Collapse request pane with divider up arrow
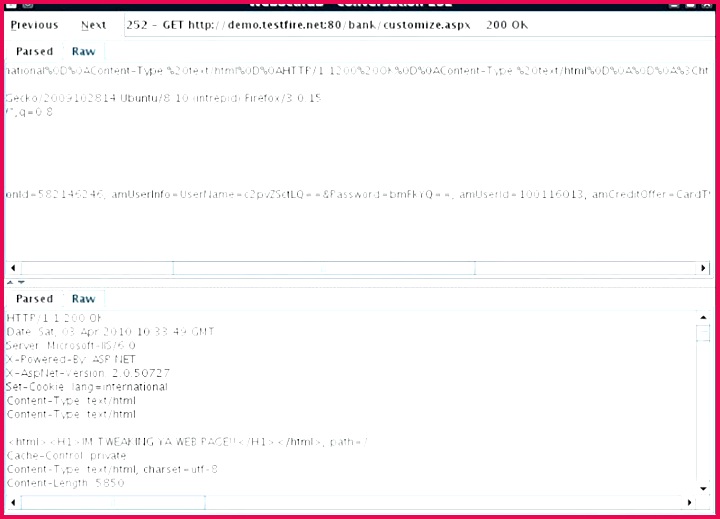Image resolution: width=720 pixels, height=519 pixels. click(10, 282)
